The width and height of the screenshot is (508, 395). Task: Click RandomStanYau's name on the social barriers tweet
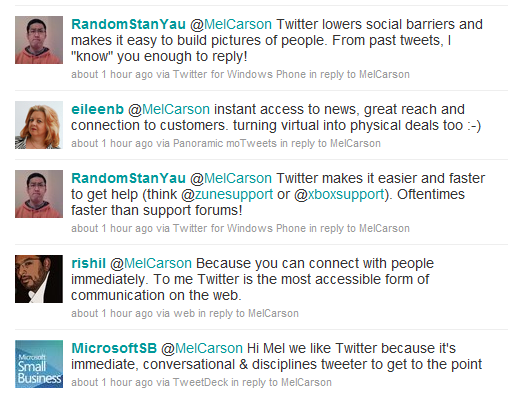(x=128, y=24)
